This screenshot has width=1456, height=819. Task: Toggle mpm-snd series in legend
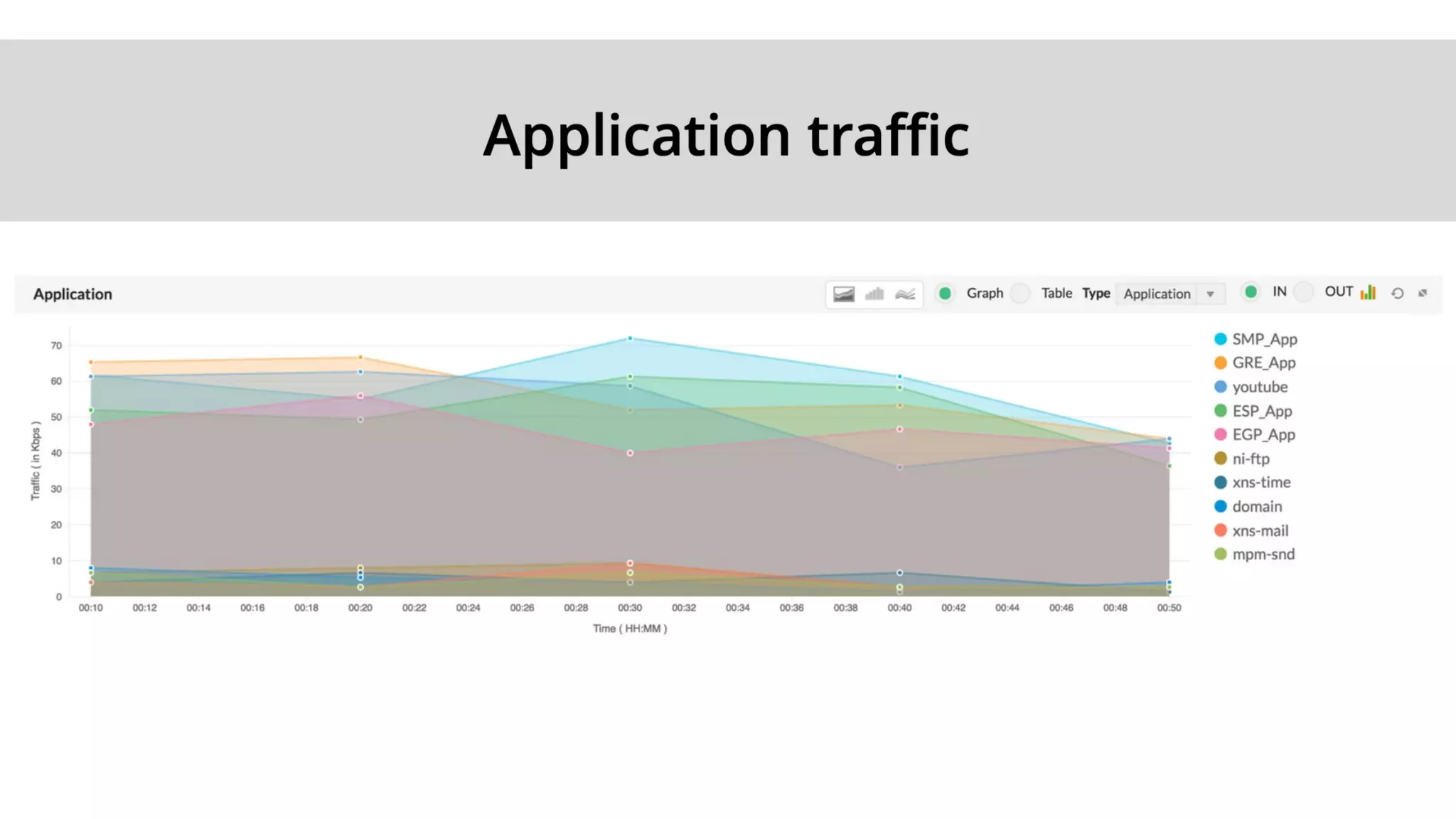(1255, 554)
